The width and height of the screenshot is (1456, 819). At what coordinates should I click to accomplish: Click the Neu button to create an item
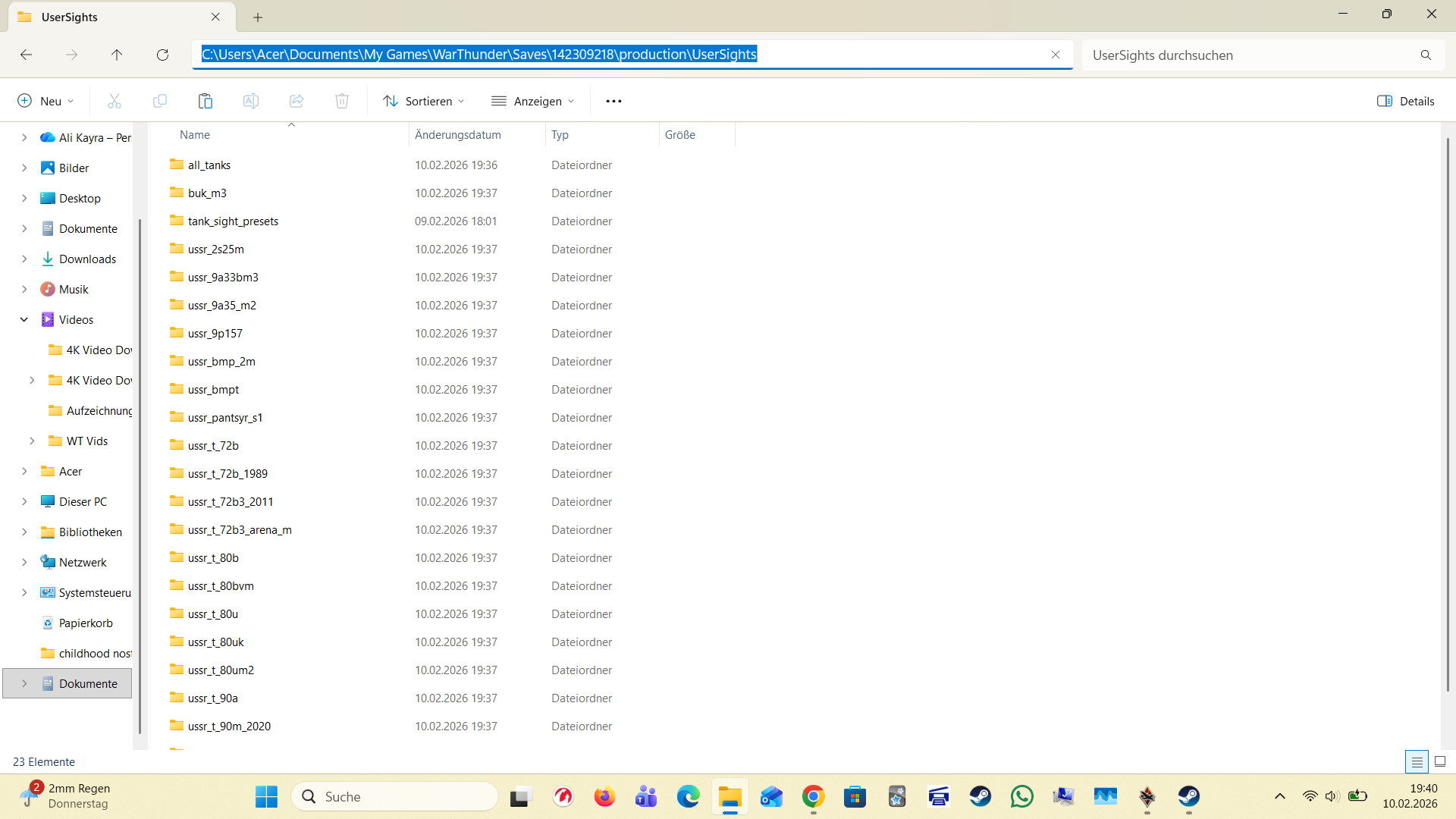(45, 101)
